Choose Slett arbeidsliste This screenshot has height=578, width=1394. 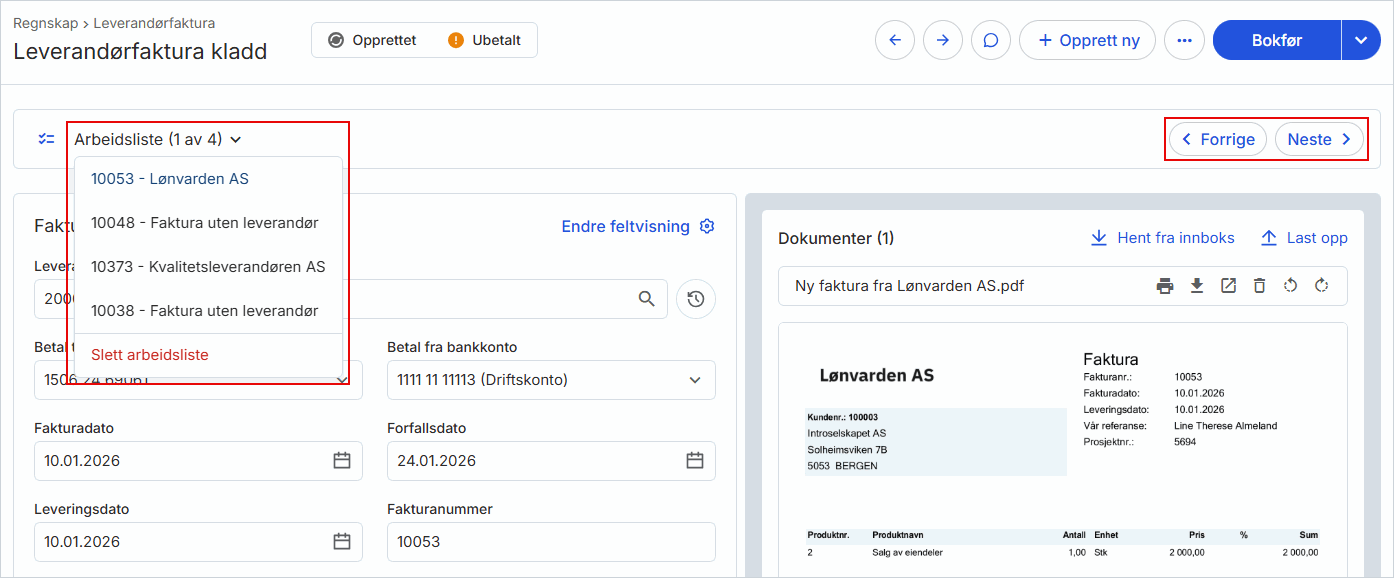click(209, 355)
